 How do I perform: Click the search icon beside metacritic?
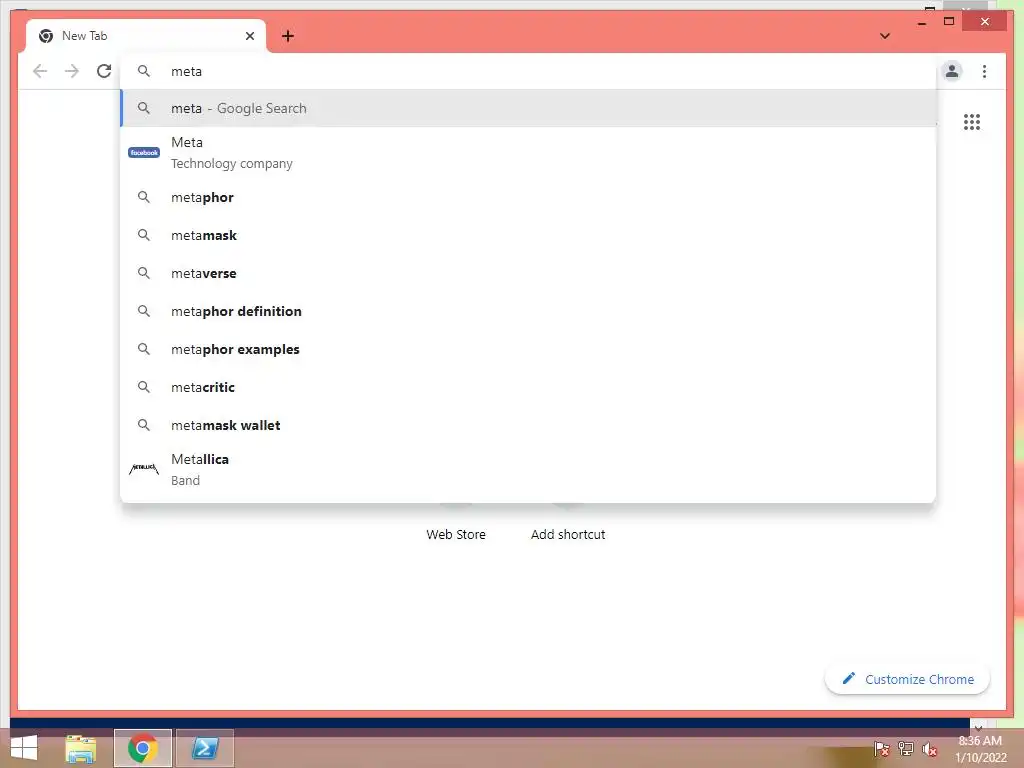point(144,387)
